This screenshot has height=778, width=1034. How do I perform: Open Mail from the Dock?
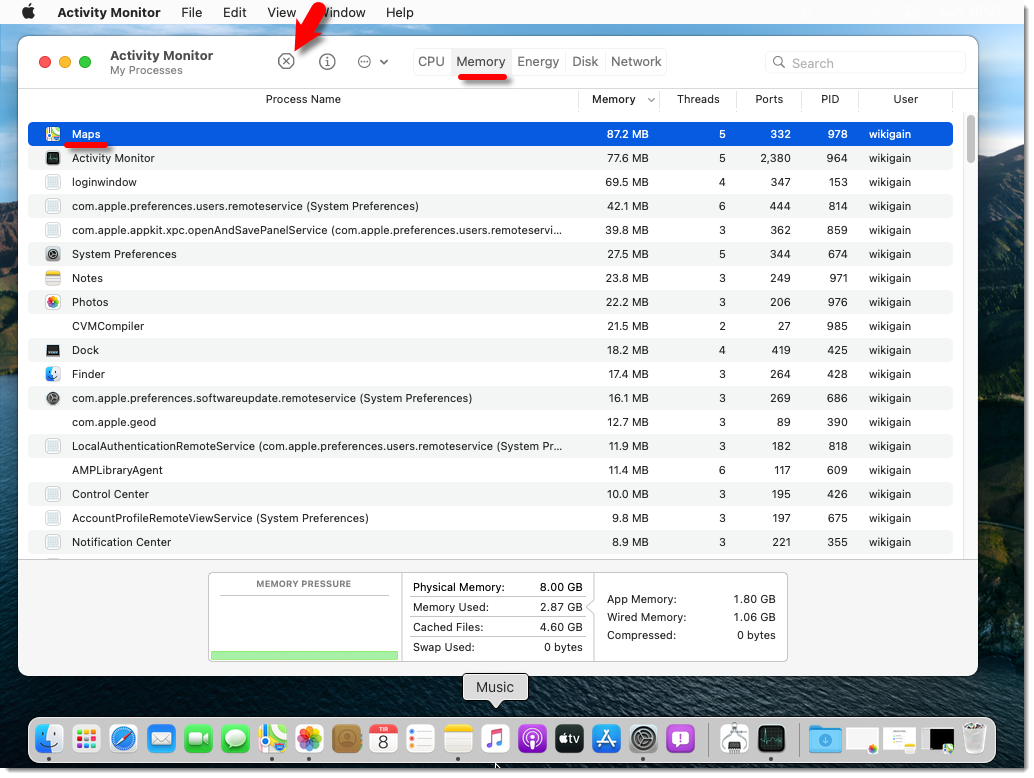[x=161, y=738]
